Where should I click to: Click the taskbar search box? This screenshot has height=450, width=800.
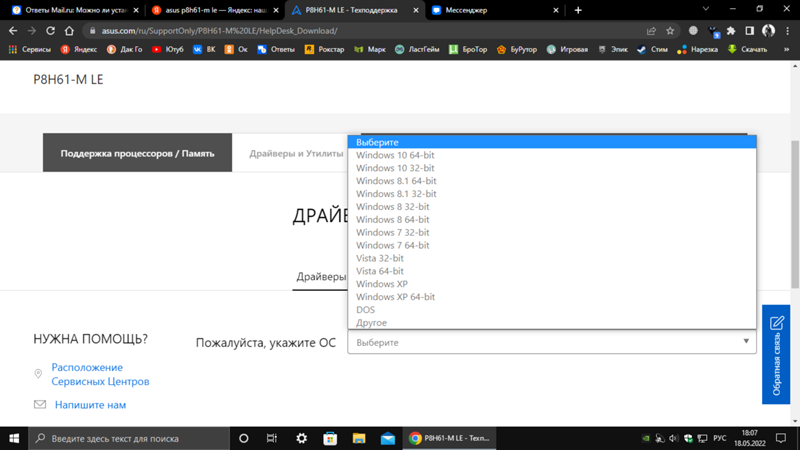pyautogui.click(x=129, y=438)
